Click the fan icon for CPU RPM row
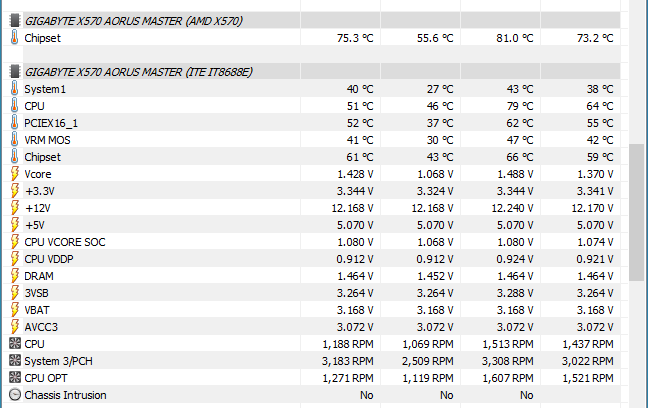648x408 pixels. pos(14,344)
